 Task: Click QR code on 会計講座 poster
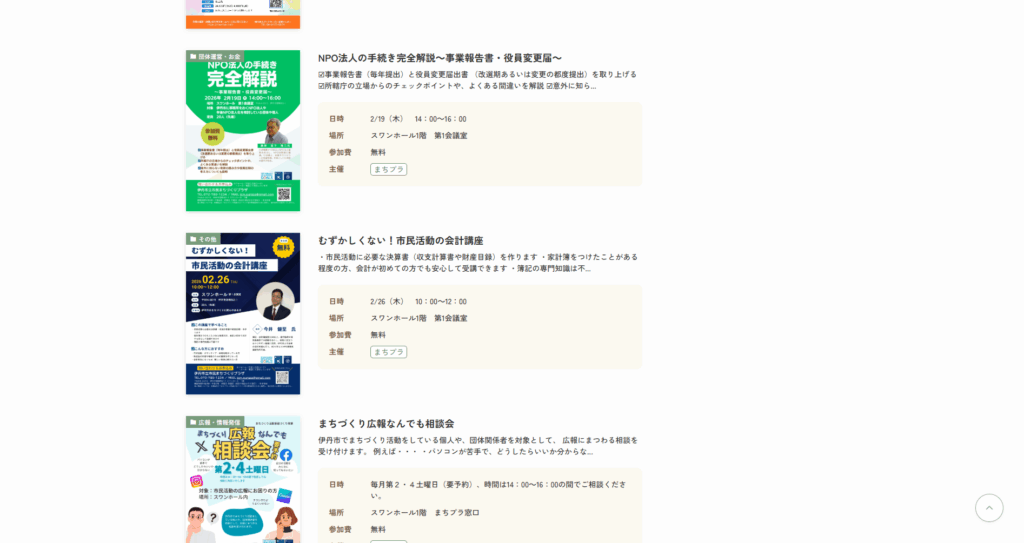click(x=282, y=377)
